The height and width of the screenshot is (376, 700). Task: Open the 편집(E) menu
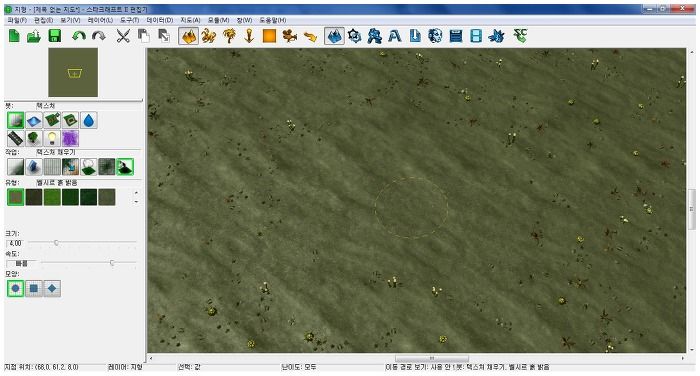[x=44, y=20]
